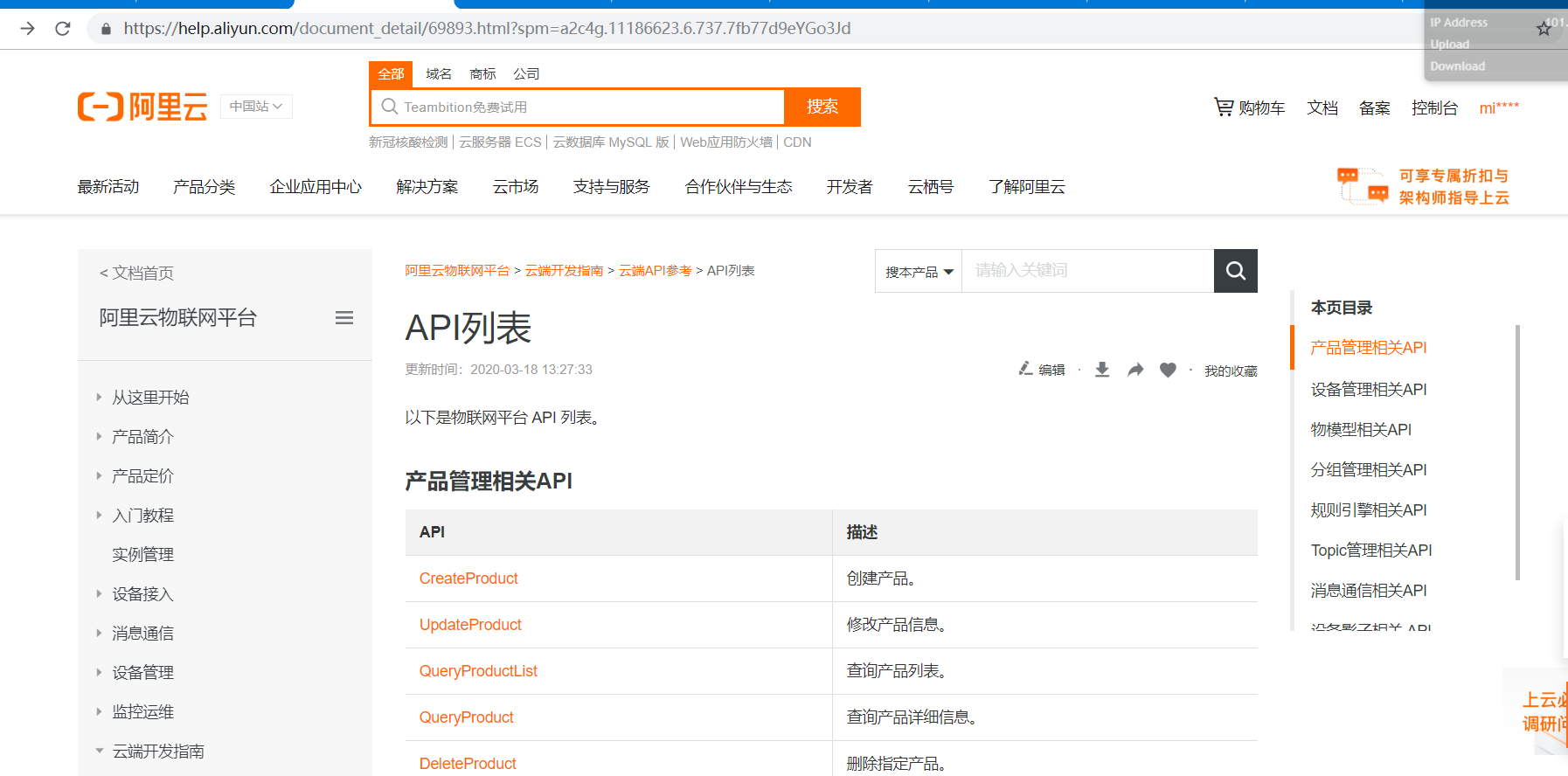Bookmark this page with star icon

[x=1544, y=29]
